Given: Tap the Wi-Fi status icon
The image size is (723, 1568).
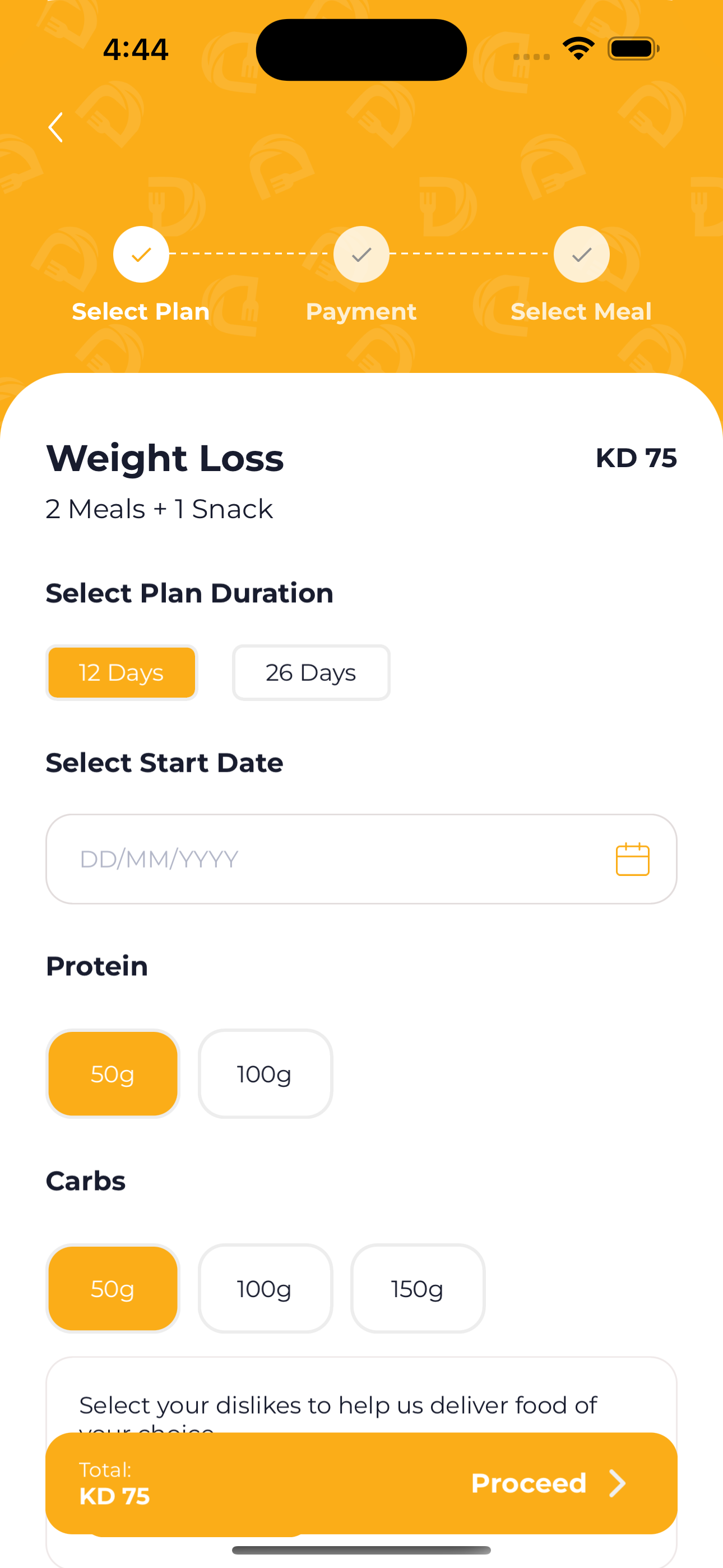Looking at the screenshot, I should [578, 49].
